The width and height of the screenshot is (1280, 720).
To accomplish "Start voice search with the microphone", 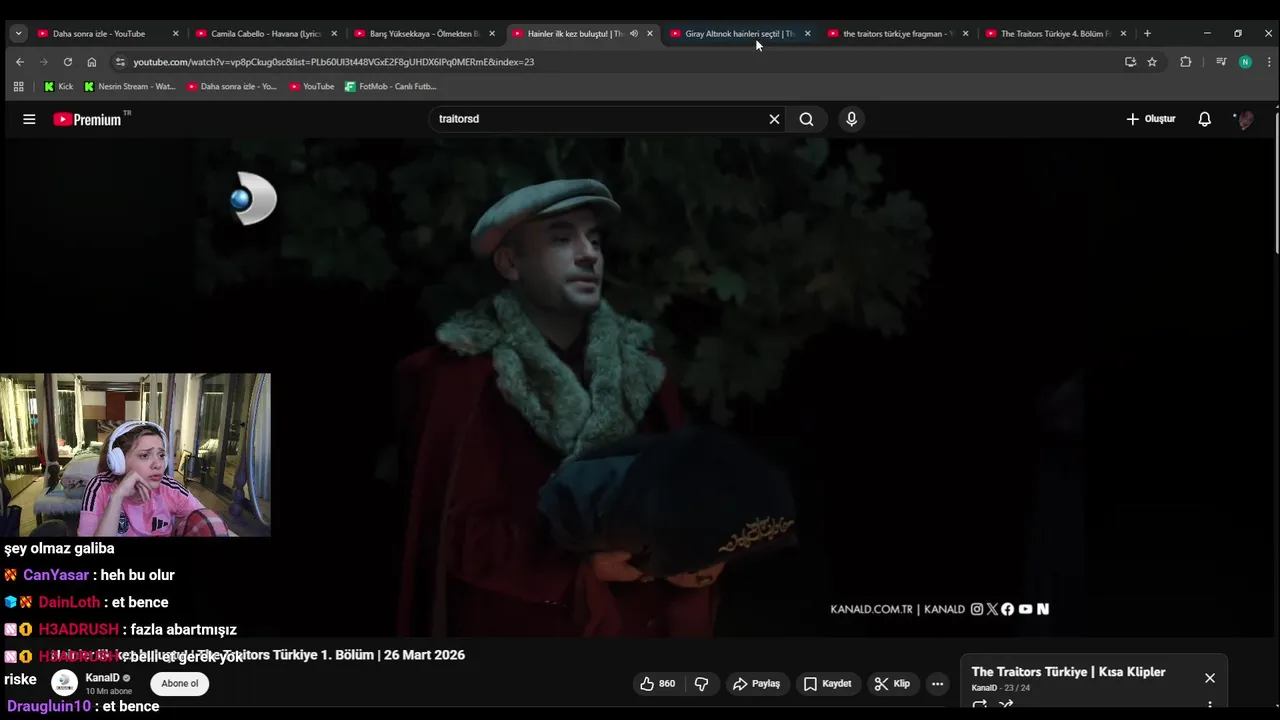I will [x=851, y=119].
